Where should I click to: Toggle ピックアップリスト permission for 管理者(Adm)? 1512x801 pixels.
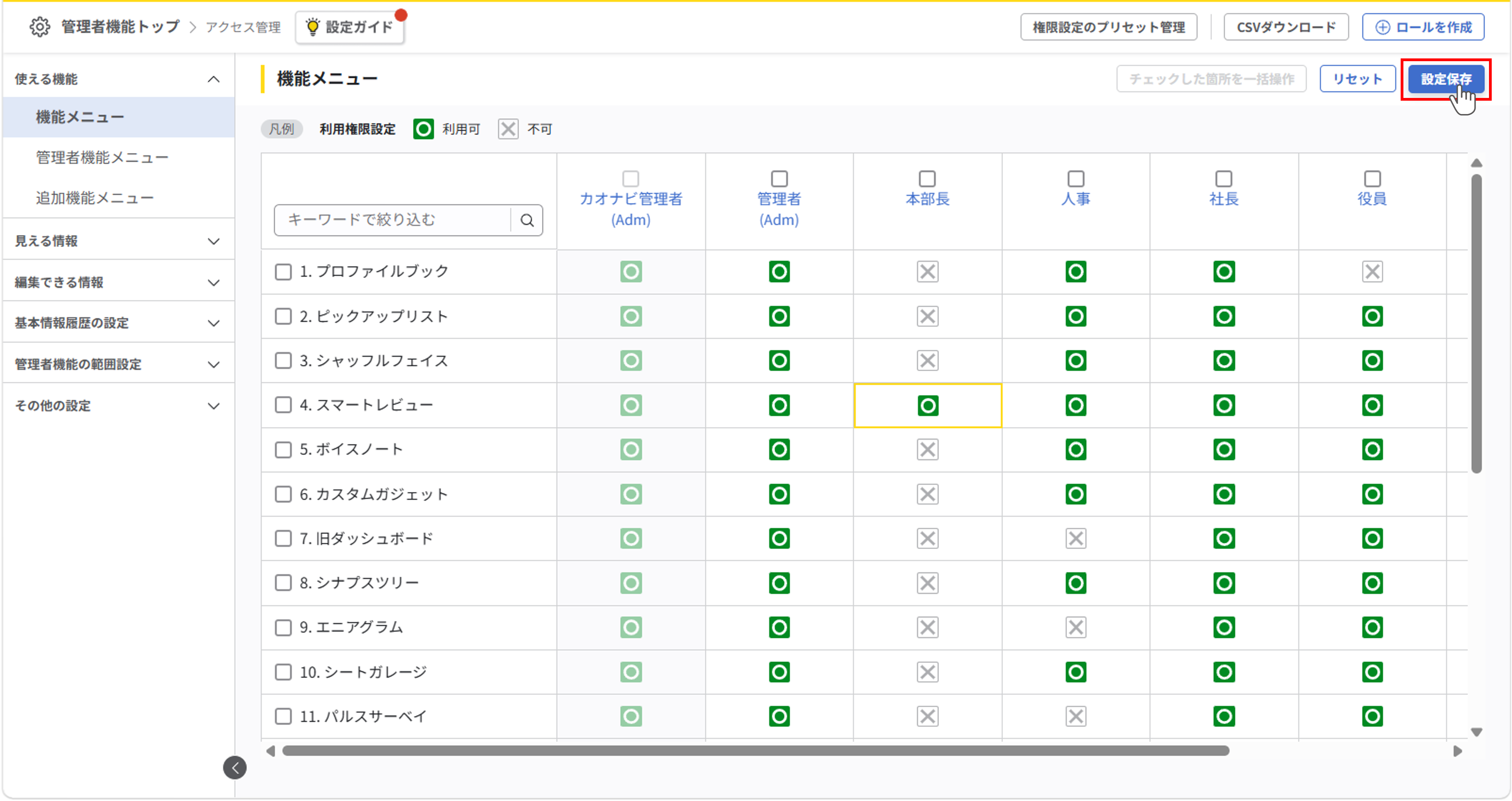click(x=779, y=316)
